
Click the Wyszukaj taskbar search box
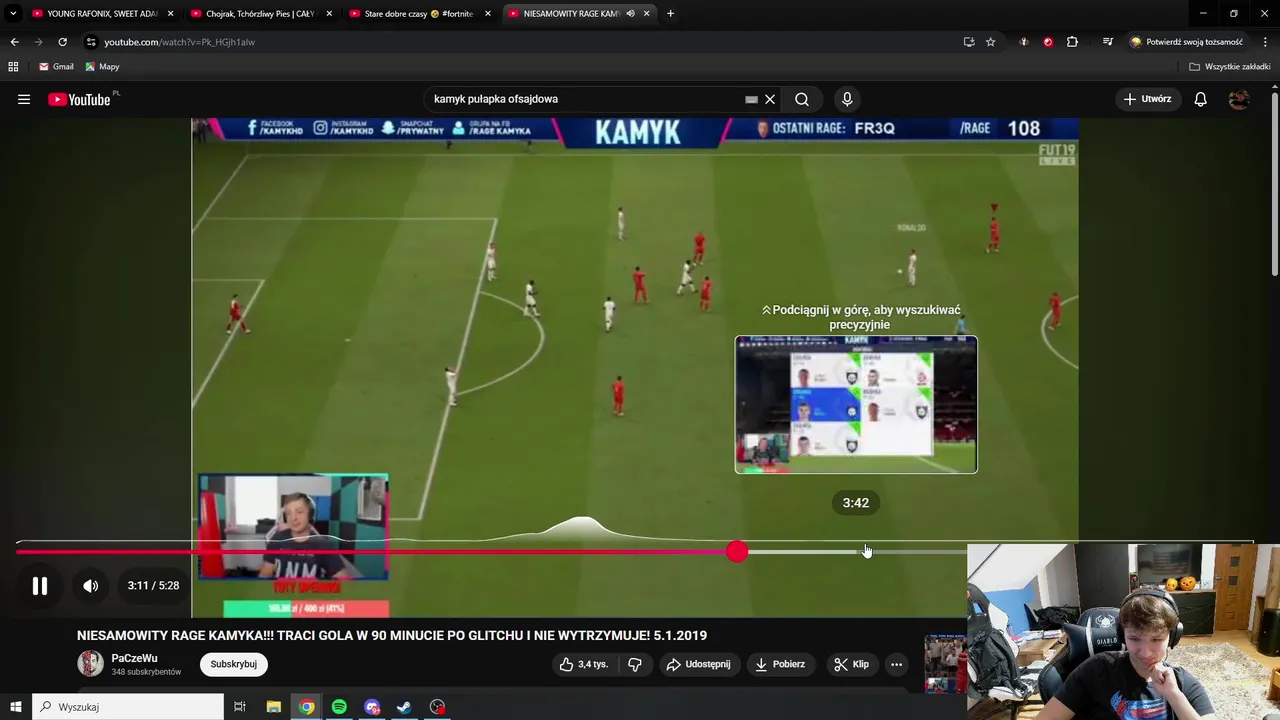coord(128,707)
